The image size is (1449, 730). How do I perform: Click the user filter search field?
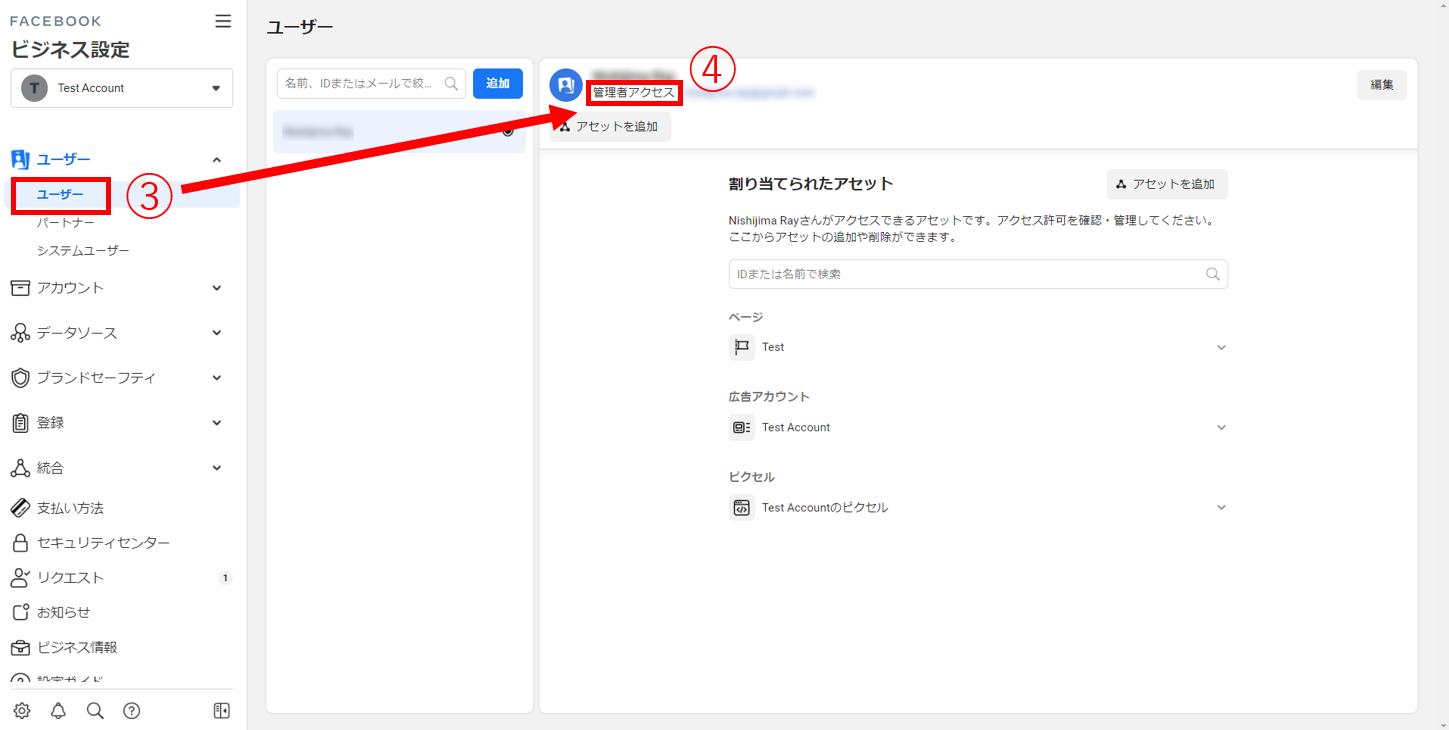point(364,84)
